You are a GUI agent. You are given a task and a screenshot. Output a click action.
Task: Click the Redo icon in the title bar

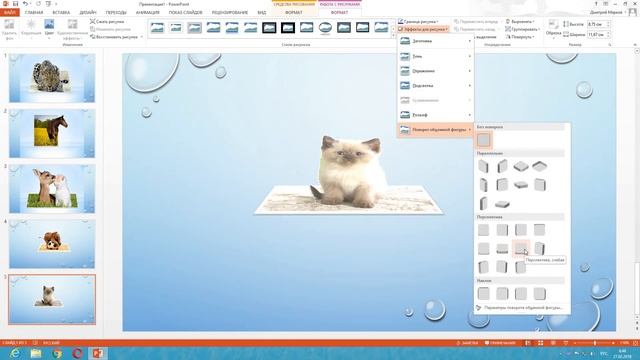[38, 4]
